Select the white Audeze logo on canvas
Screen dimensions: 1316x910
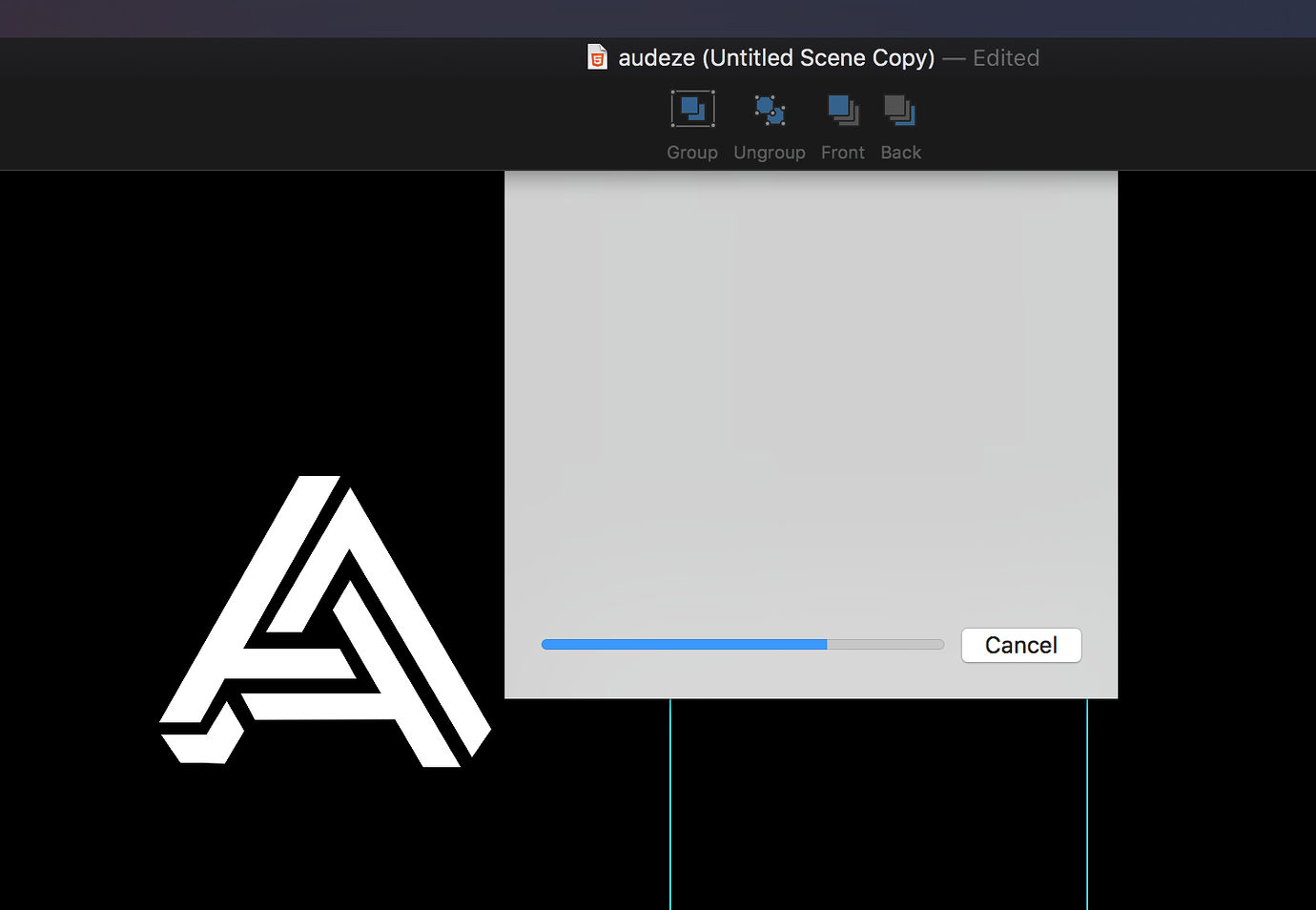tap(325, 621)
